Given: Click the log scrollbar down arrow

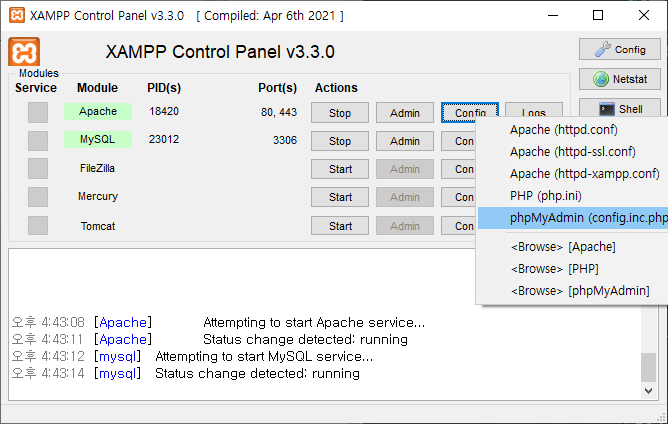Looking at the screenshot, I should point(648,391).
